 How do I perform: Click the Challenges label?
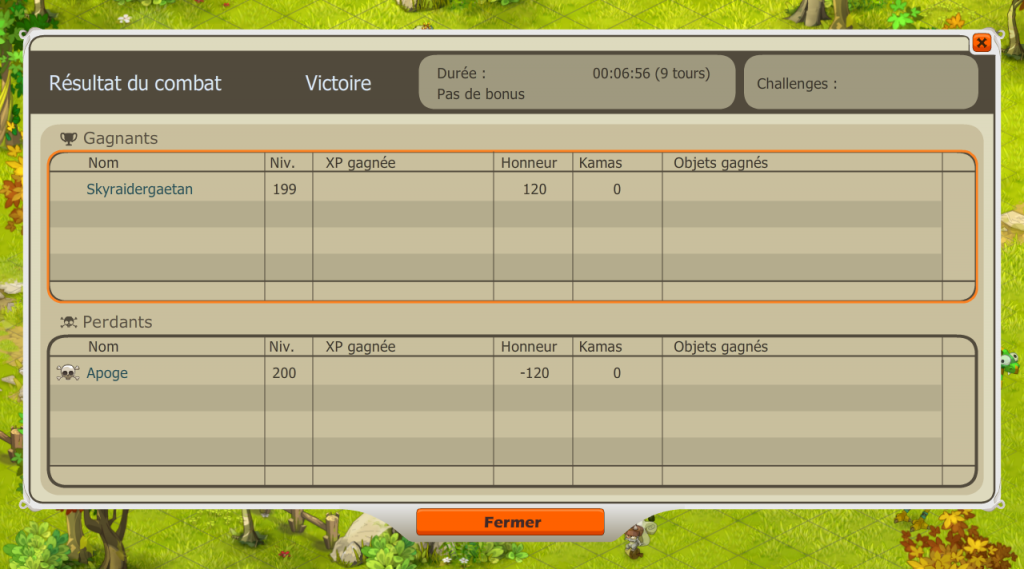pos(797,84)
